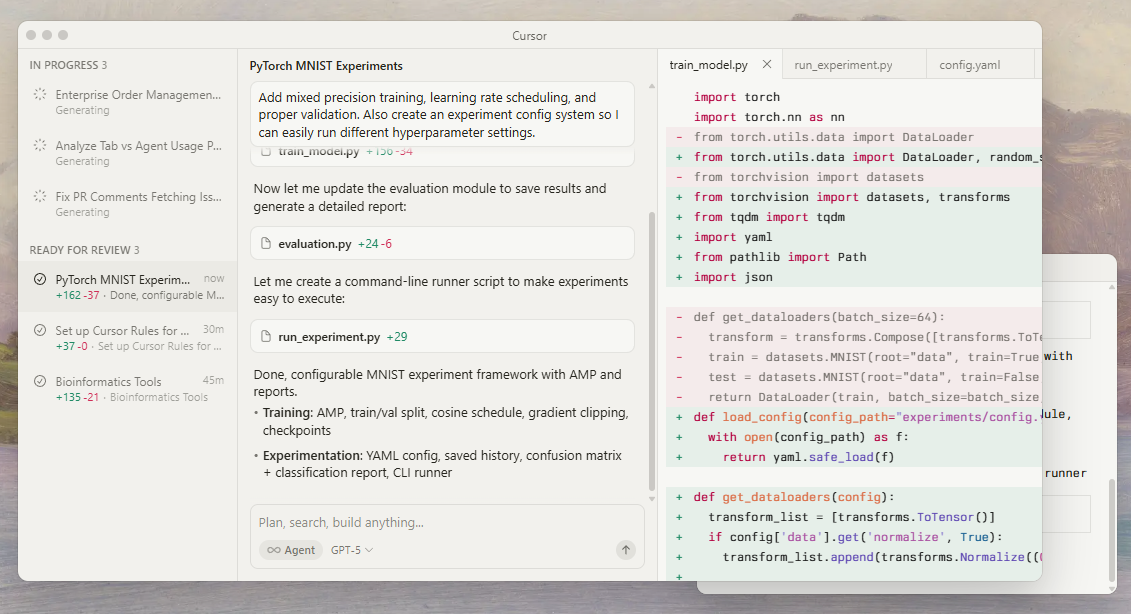Viewport: 1131px width, 614px height.
Task: Click the user prompt message about mixed precision training
Action: pos(442,115)
